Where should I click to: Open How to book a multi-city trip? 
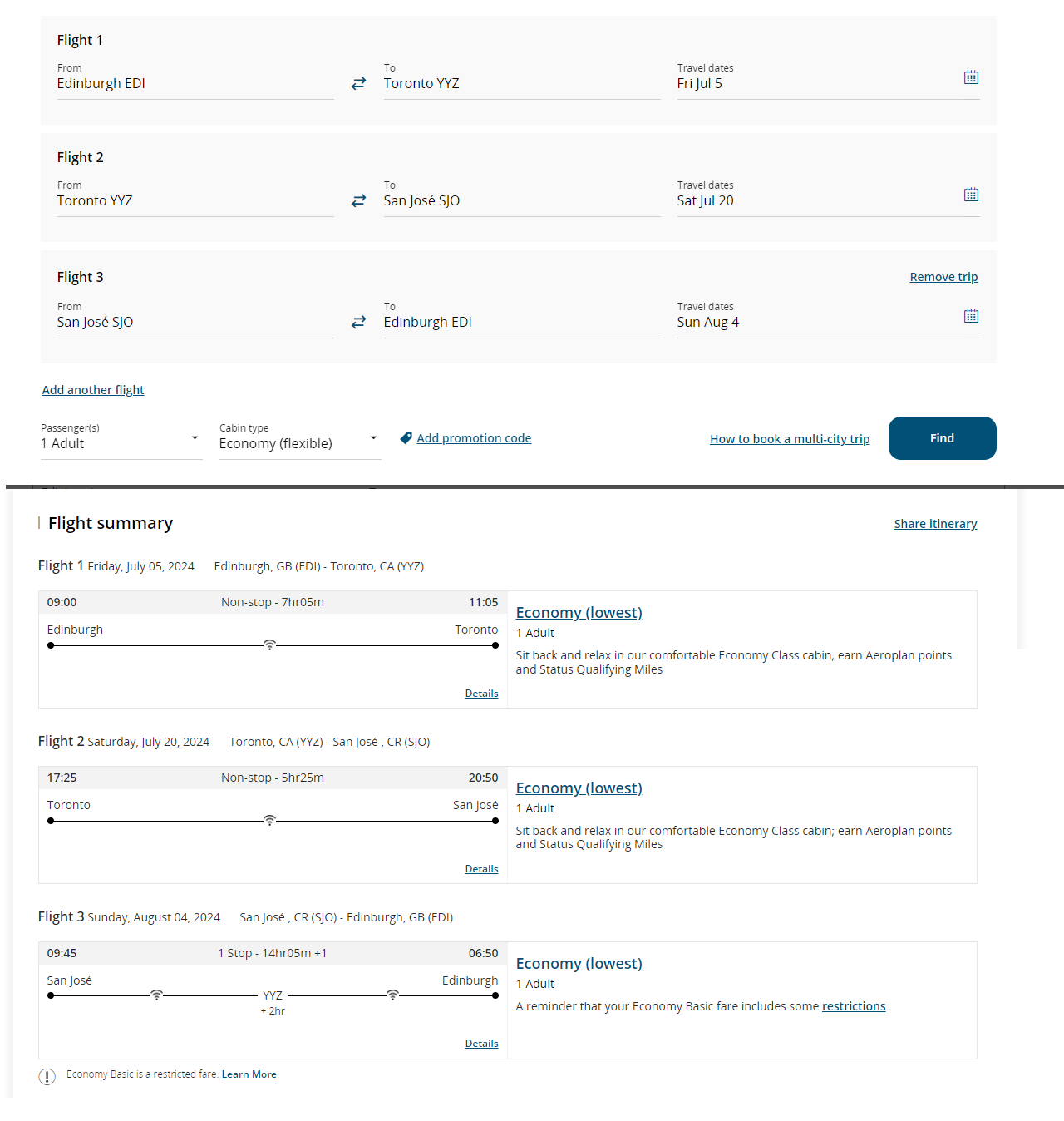790,439
